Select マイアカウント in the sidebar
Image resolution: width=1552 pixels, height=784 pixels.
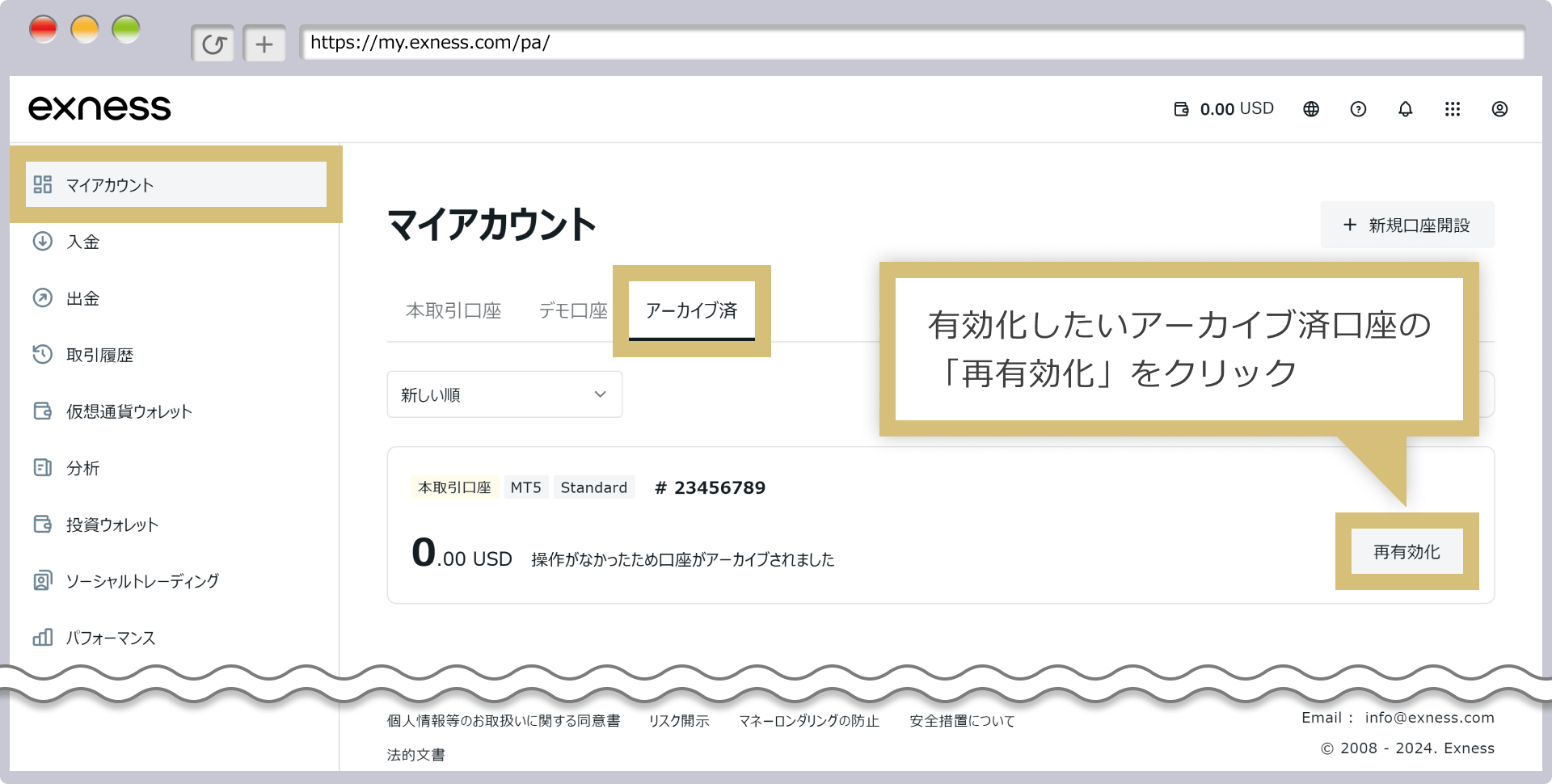tap(176, 184)
